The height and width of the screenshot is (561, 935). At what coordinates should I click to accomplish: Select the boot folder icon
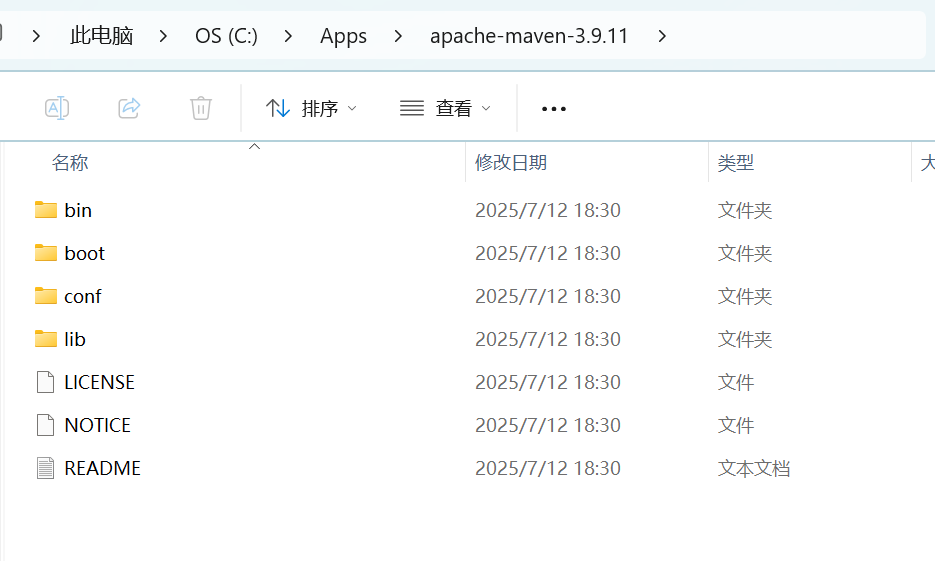coord(46,253)
